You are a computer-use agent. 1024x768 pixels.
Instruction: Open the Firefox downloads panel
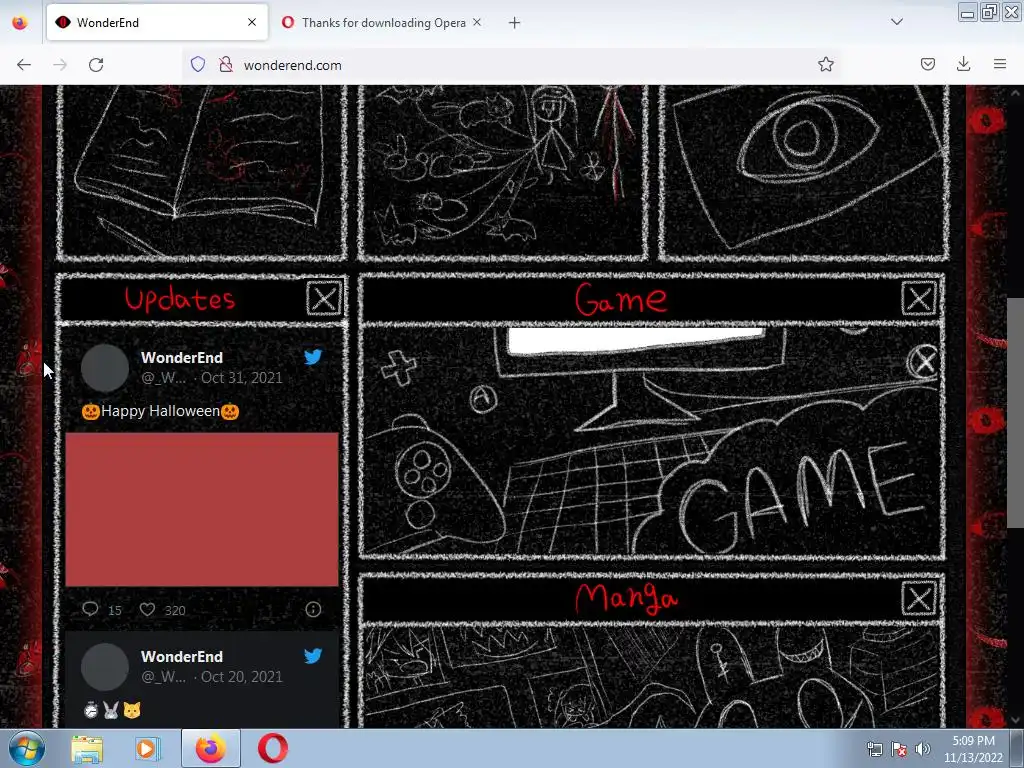tap(963, 64)
